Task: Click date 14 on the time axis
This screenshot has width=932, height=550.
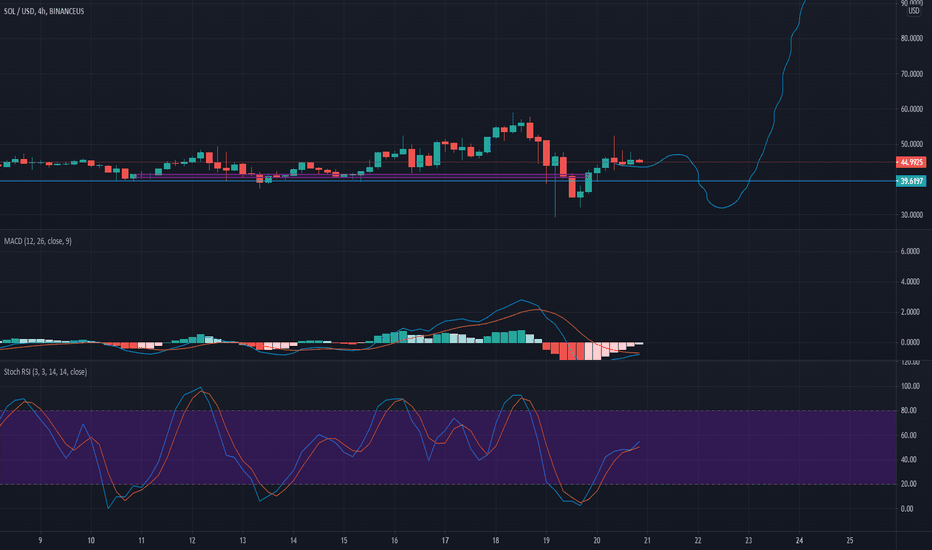Action: pyautogui.click(x=293, y=540)
